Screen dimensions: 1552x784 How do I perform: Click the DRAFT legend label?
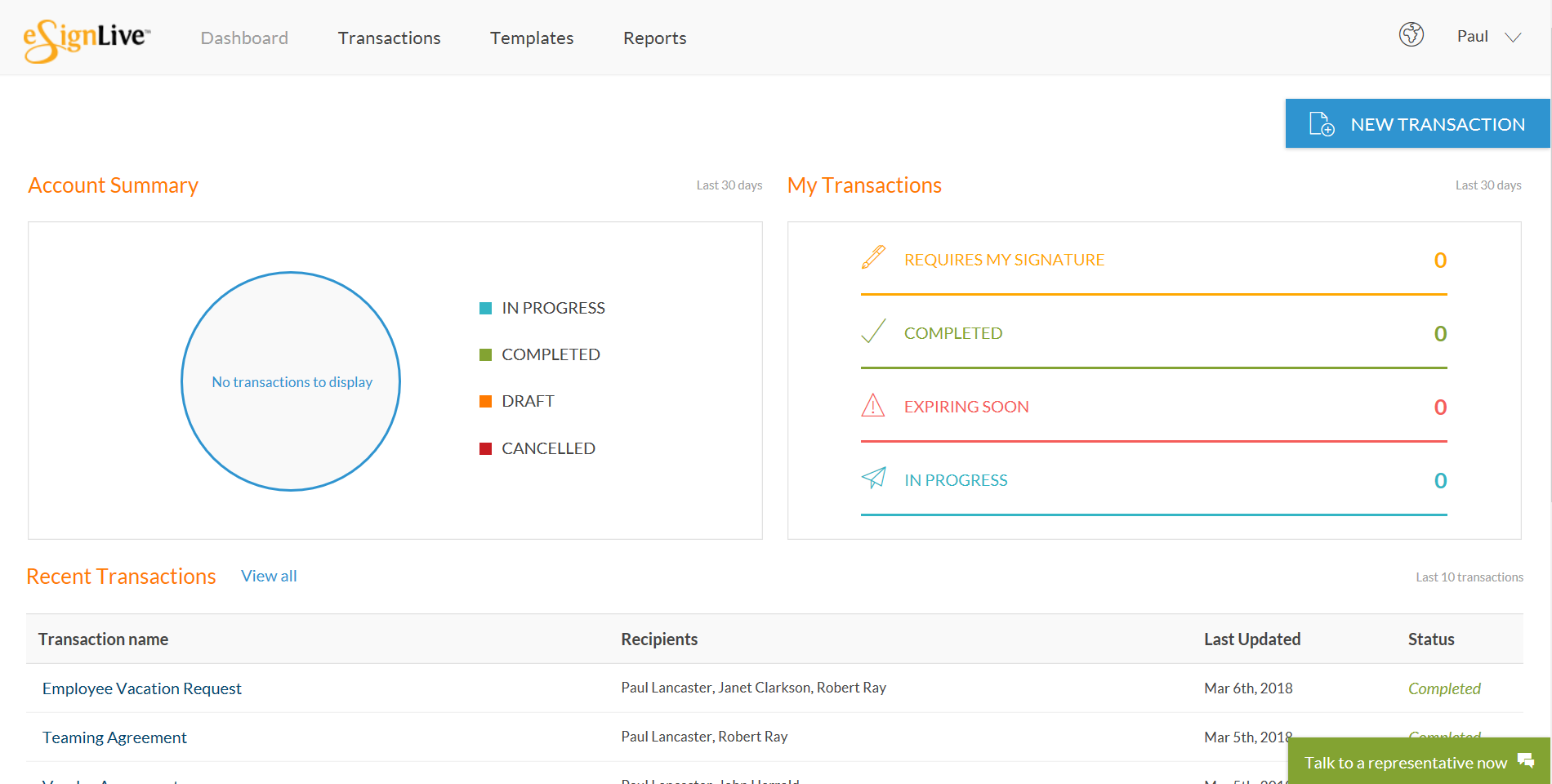click(x=528, y=401)
